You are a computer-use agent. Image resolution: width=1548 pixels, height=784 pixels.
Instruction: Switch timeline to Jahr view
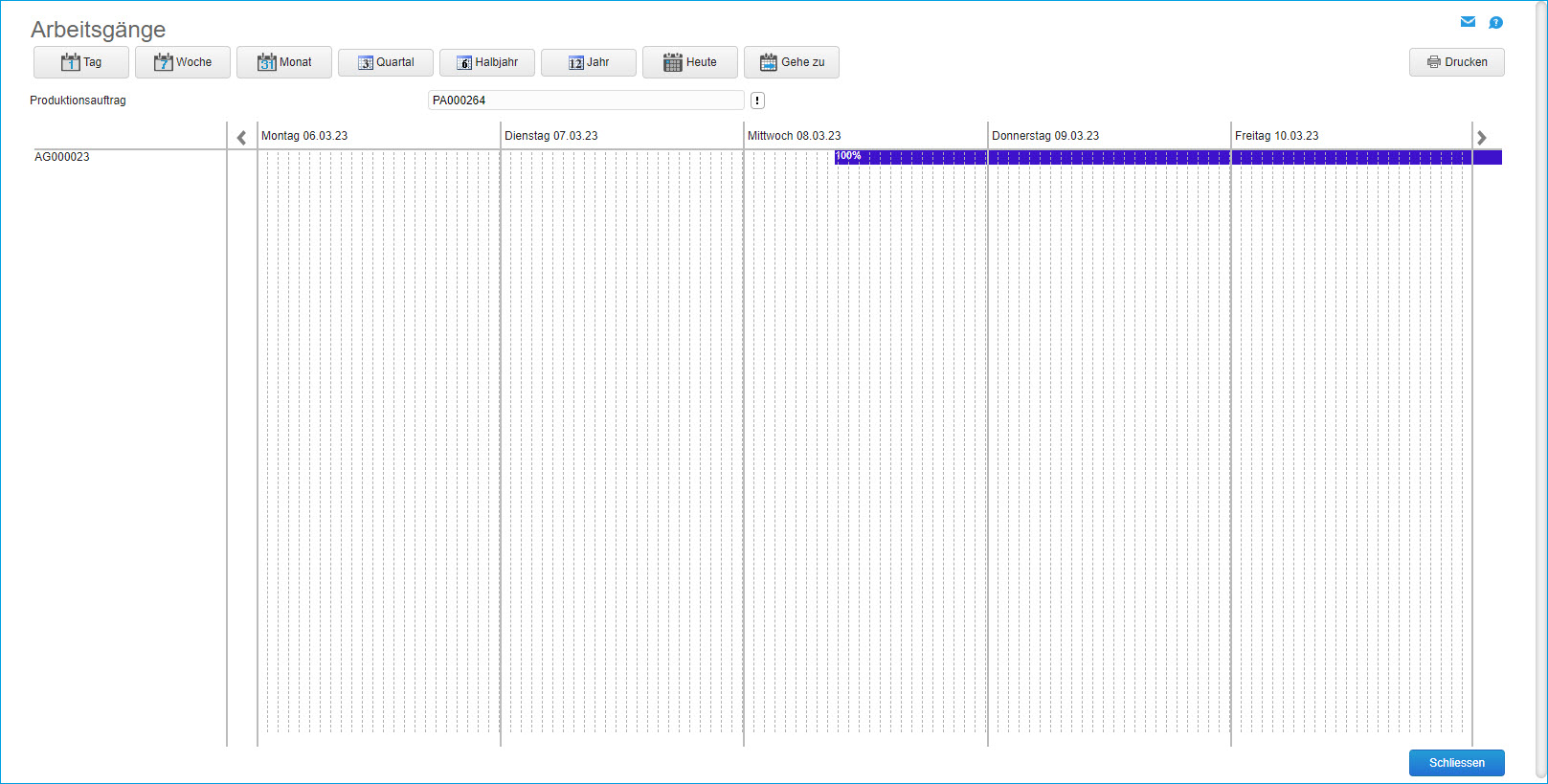pyautogui.click(x=589, y=62)
